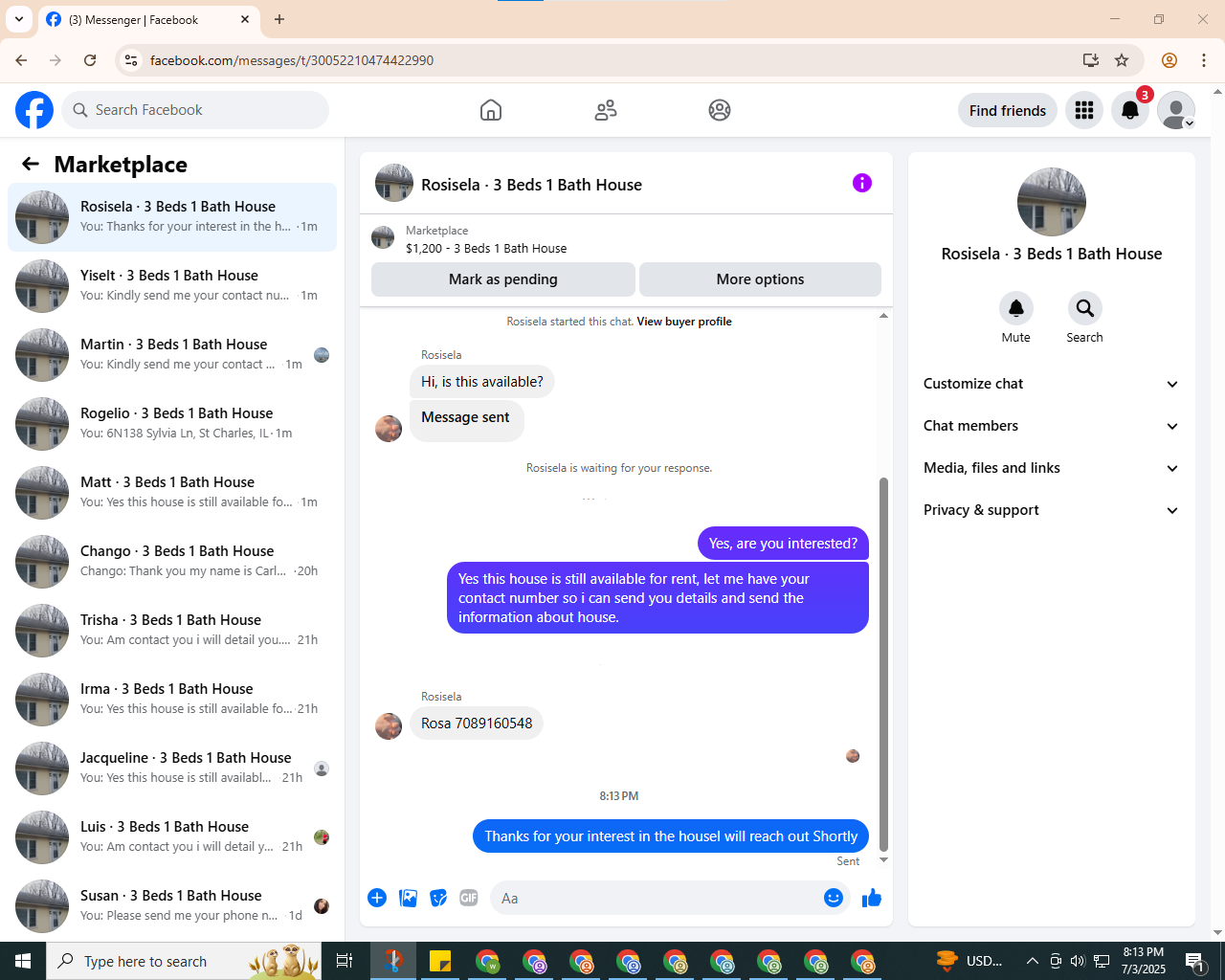Click the chat message scrollbar thumb
This screenshot has height=980, width=1225.
pos(883,664)
